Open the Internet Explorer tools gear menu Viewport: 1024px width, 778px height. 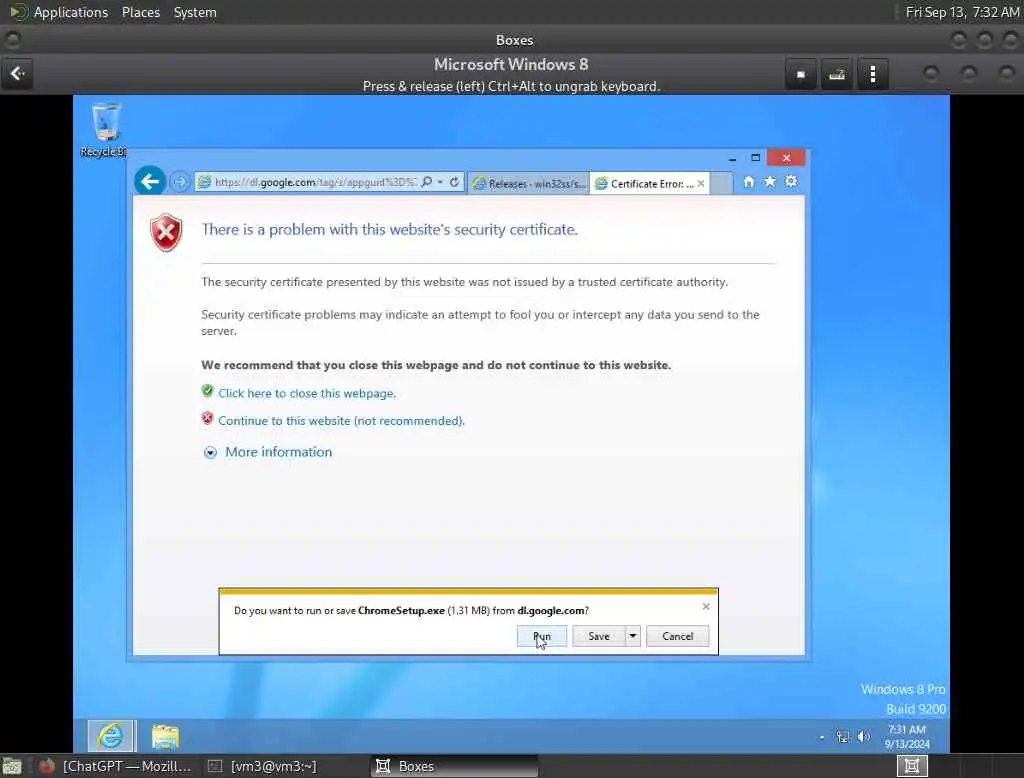click(791, 182)
